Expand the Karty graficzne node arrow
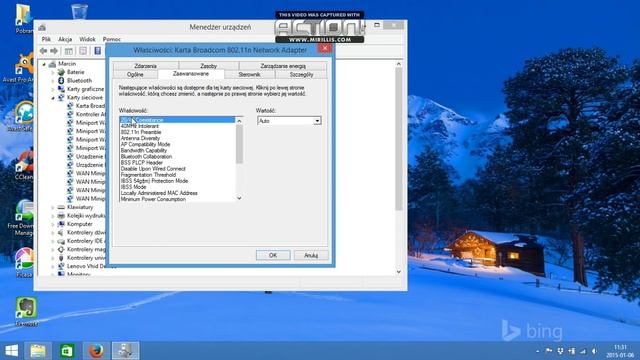This screenshot has width=640, height=360. pos(53,89)
